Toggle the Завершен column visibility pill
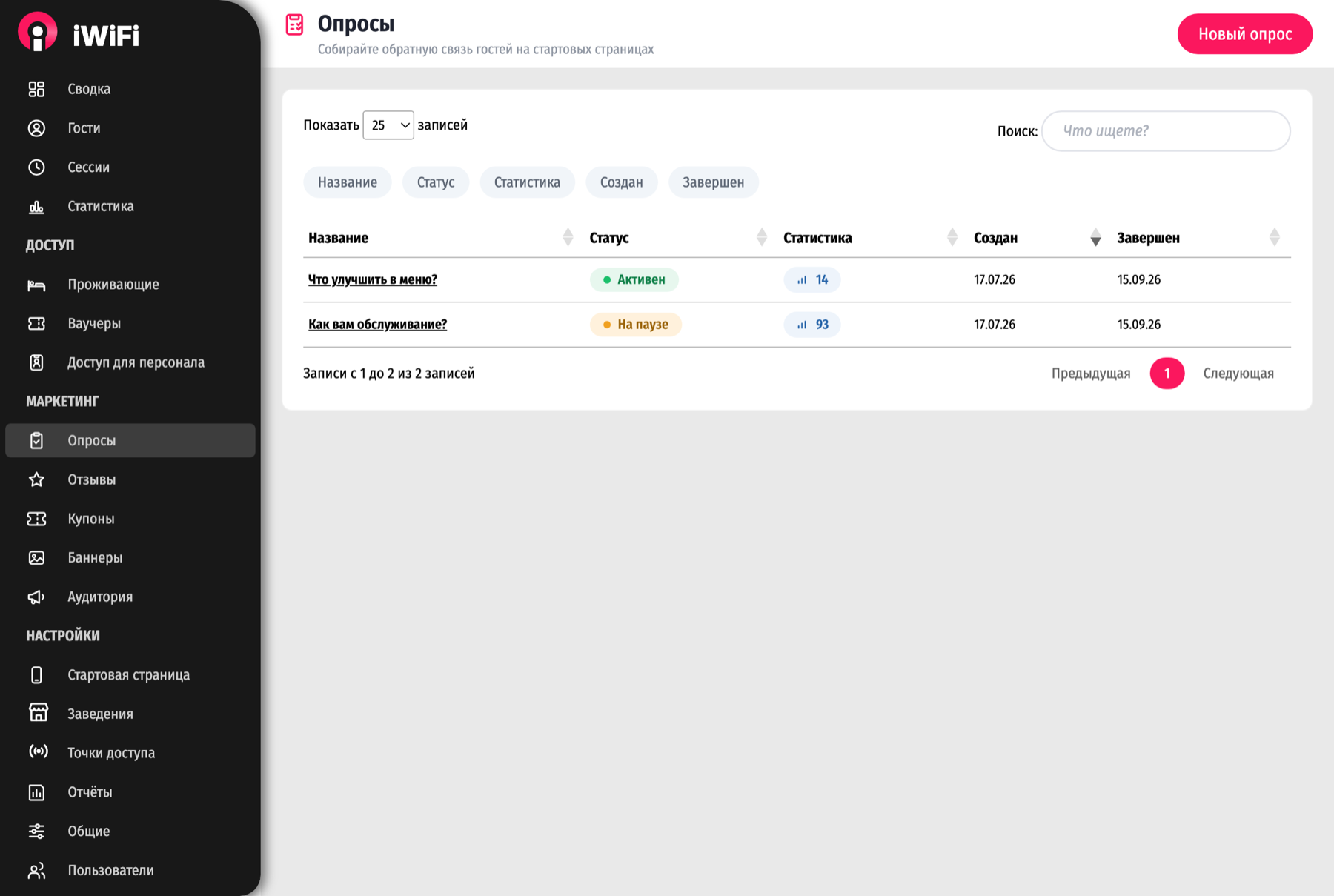The image size is (1334, 896). click(713, 182)
